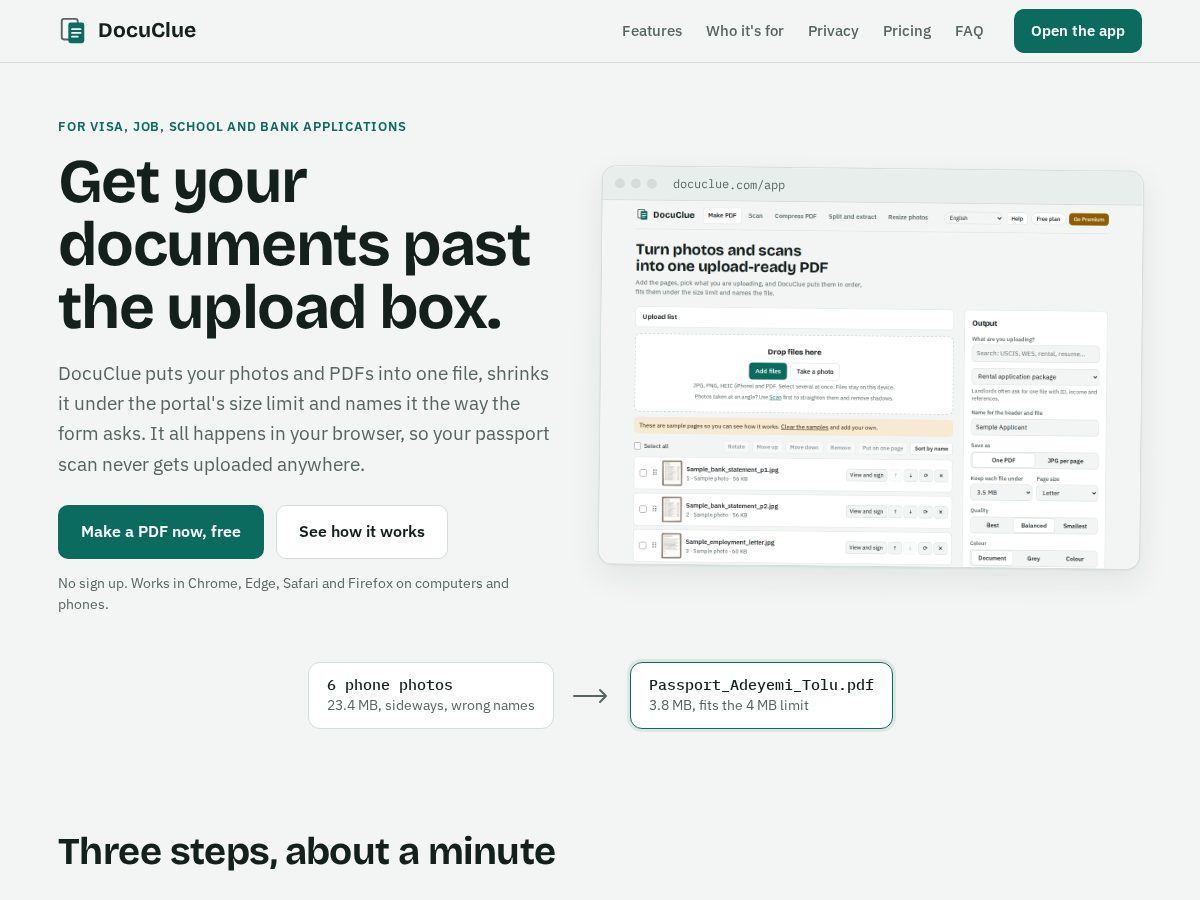
Task: Switch to the Make PDF tab
Action: click(x=722, y=216)
